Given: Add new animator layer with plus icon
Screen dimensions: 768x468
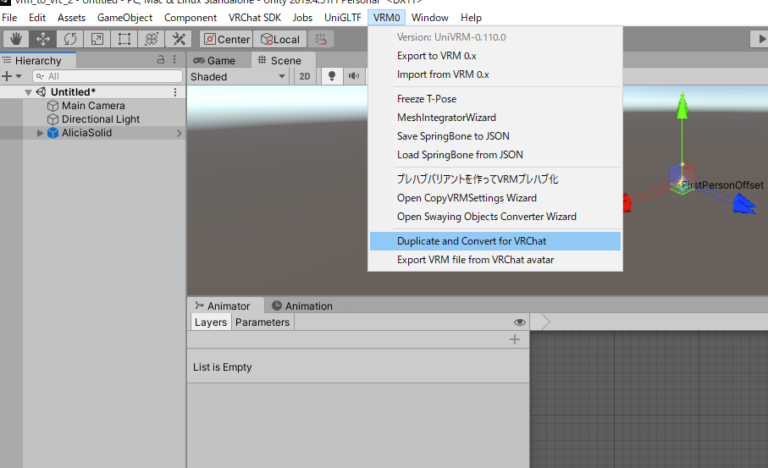Looking at the screenshot, I should (515, 340).
